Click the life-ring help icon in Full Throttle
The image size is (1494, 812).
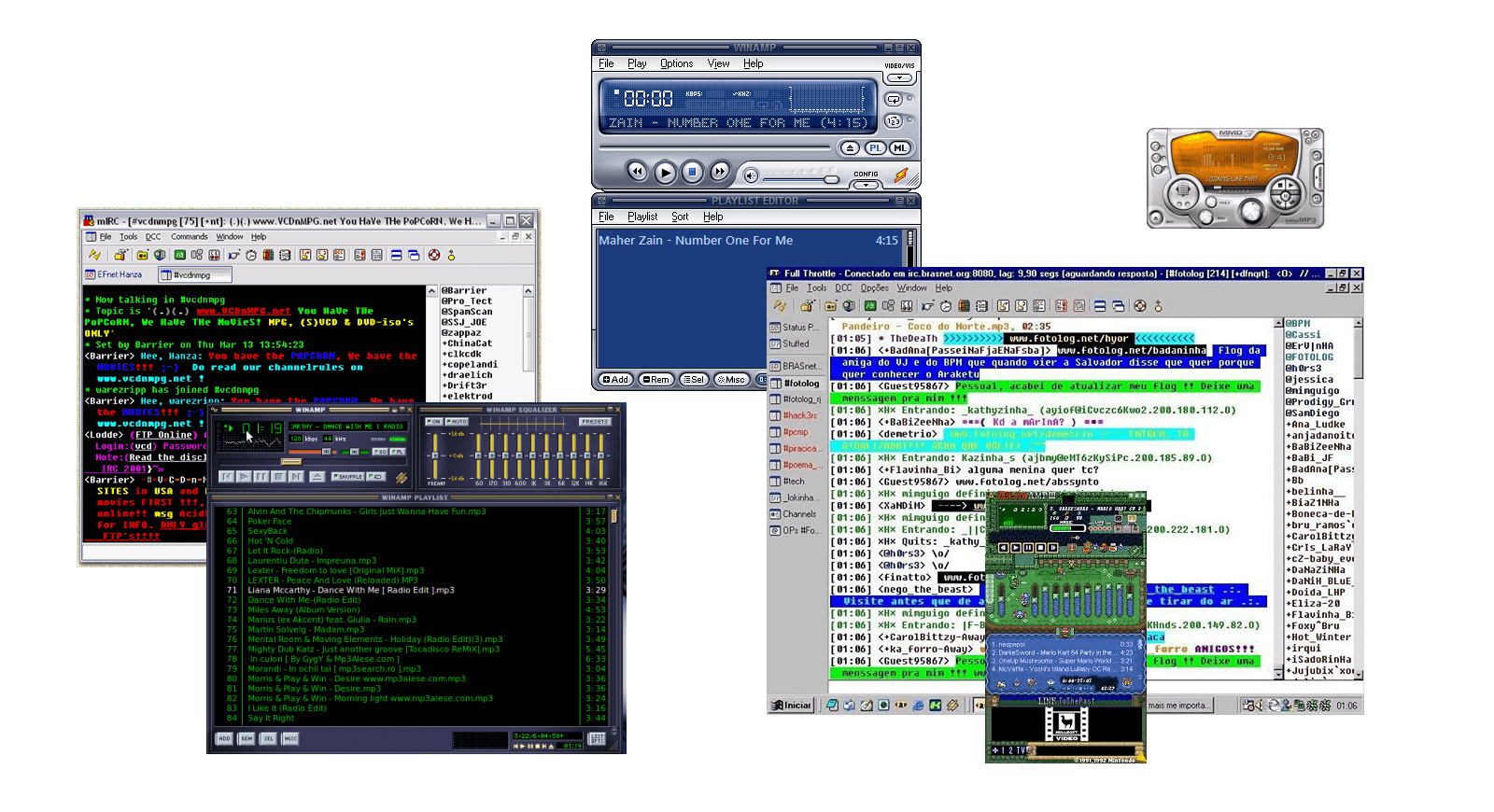[1140, 306]
